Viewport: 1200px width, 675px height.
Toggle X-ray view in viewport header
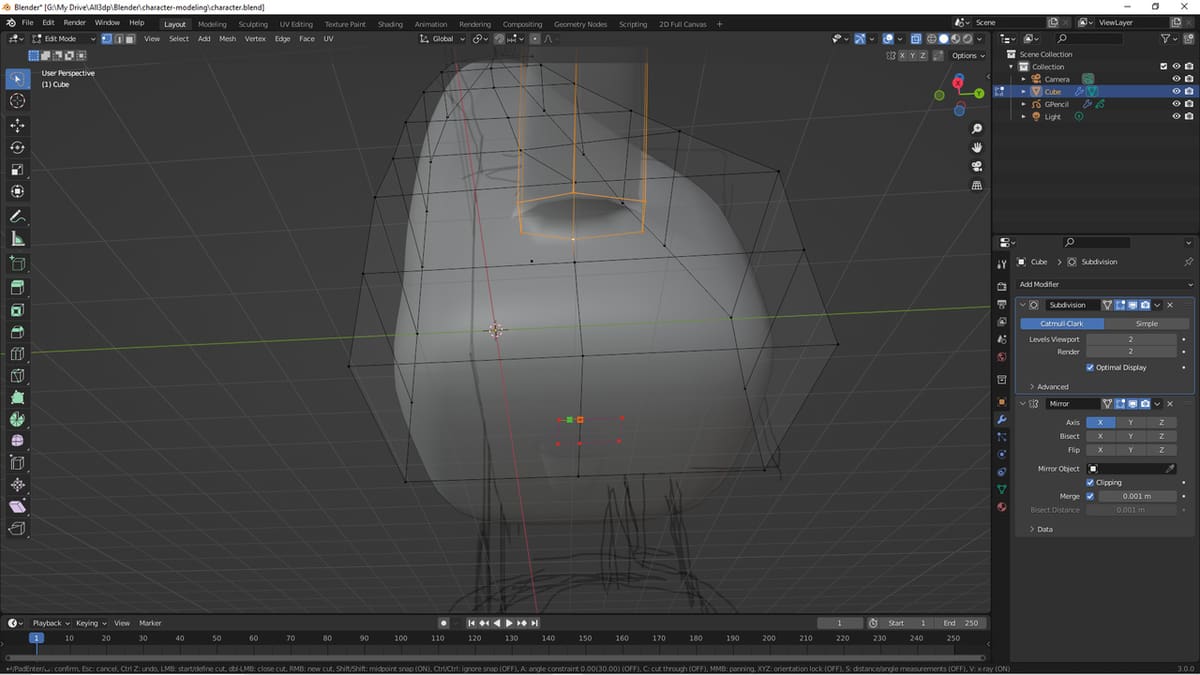tap(916, 39)
